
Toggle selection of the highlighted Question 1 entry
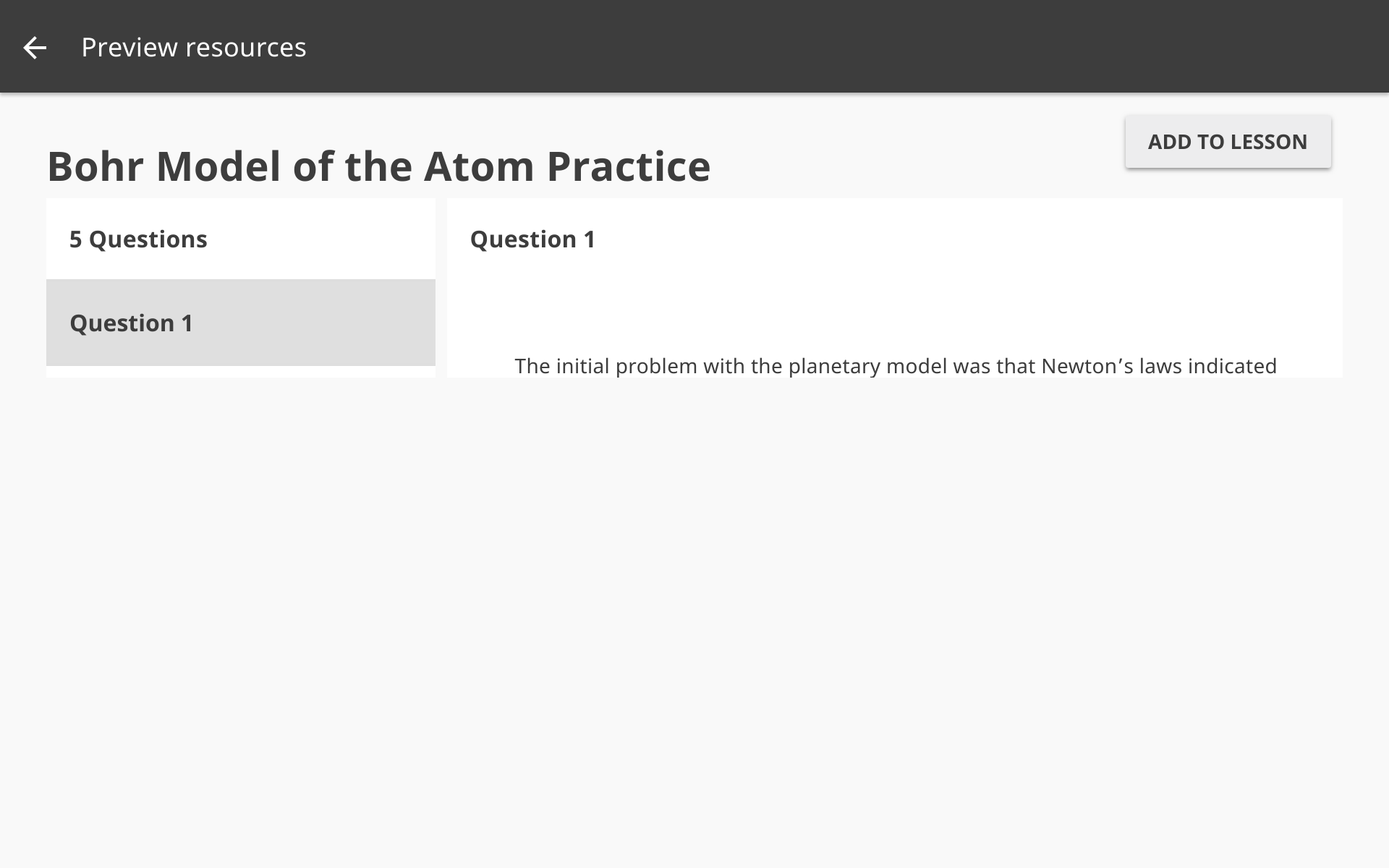(131, 323)
